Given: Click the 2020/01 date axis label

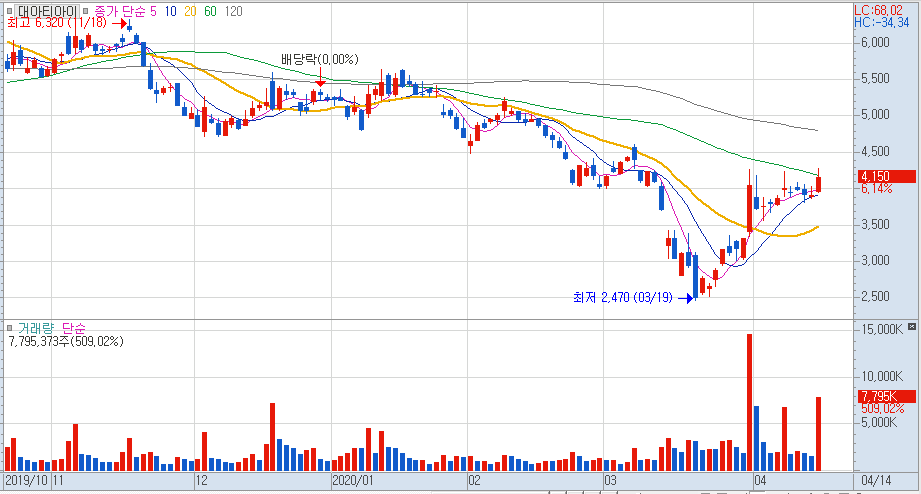Looking at the screenshot, I should [352, 480].
